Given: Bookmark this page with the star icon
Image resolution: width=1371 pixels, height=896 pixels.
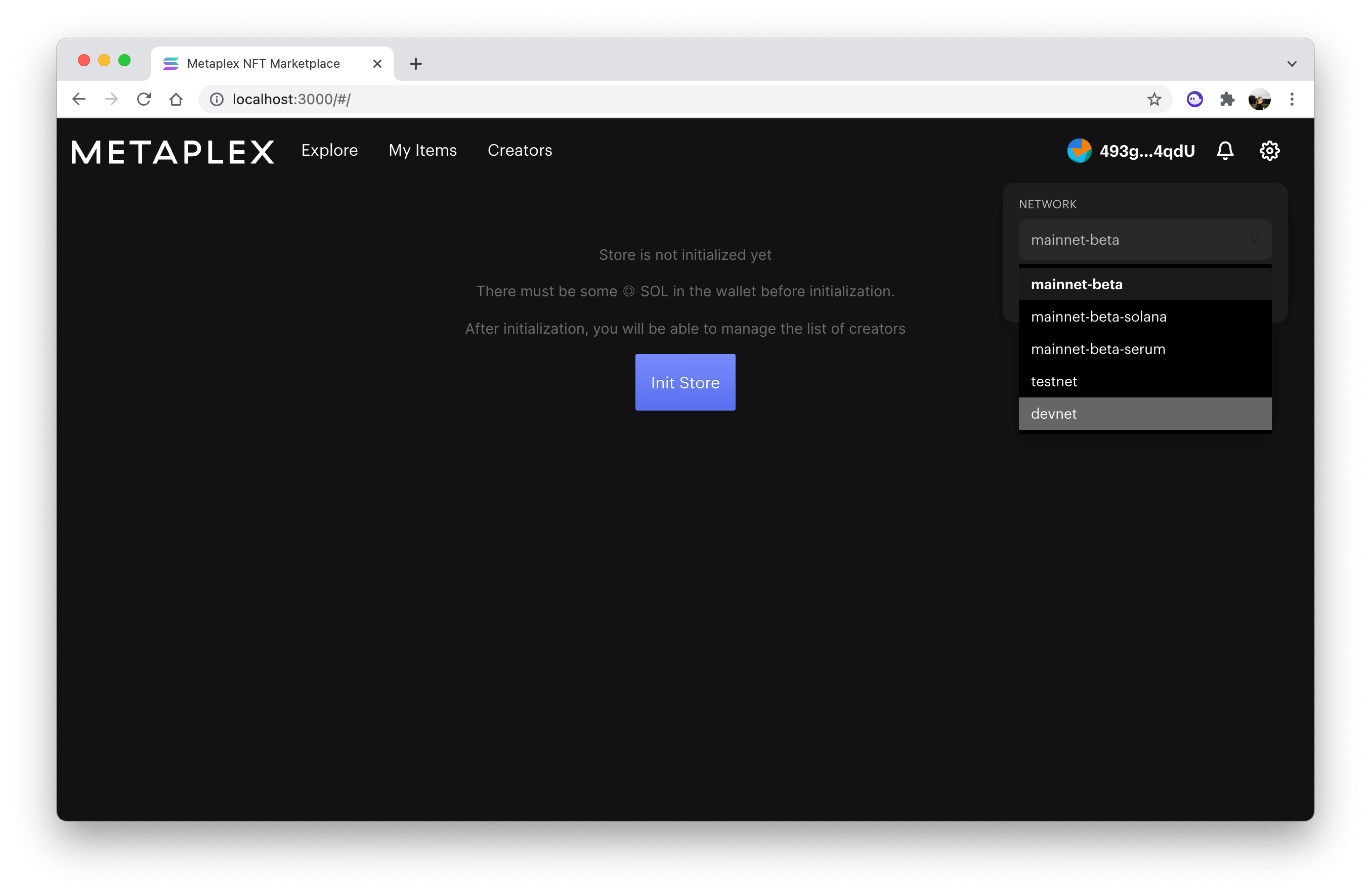Looking at the screenshot, I should coord(1154,99).
